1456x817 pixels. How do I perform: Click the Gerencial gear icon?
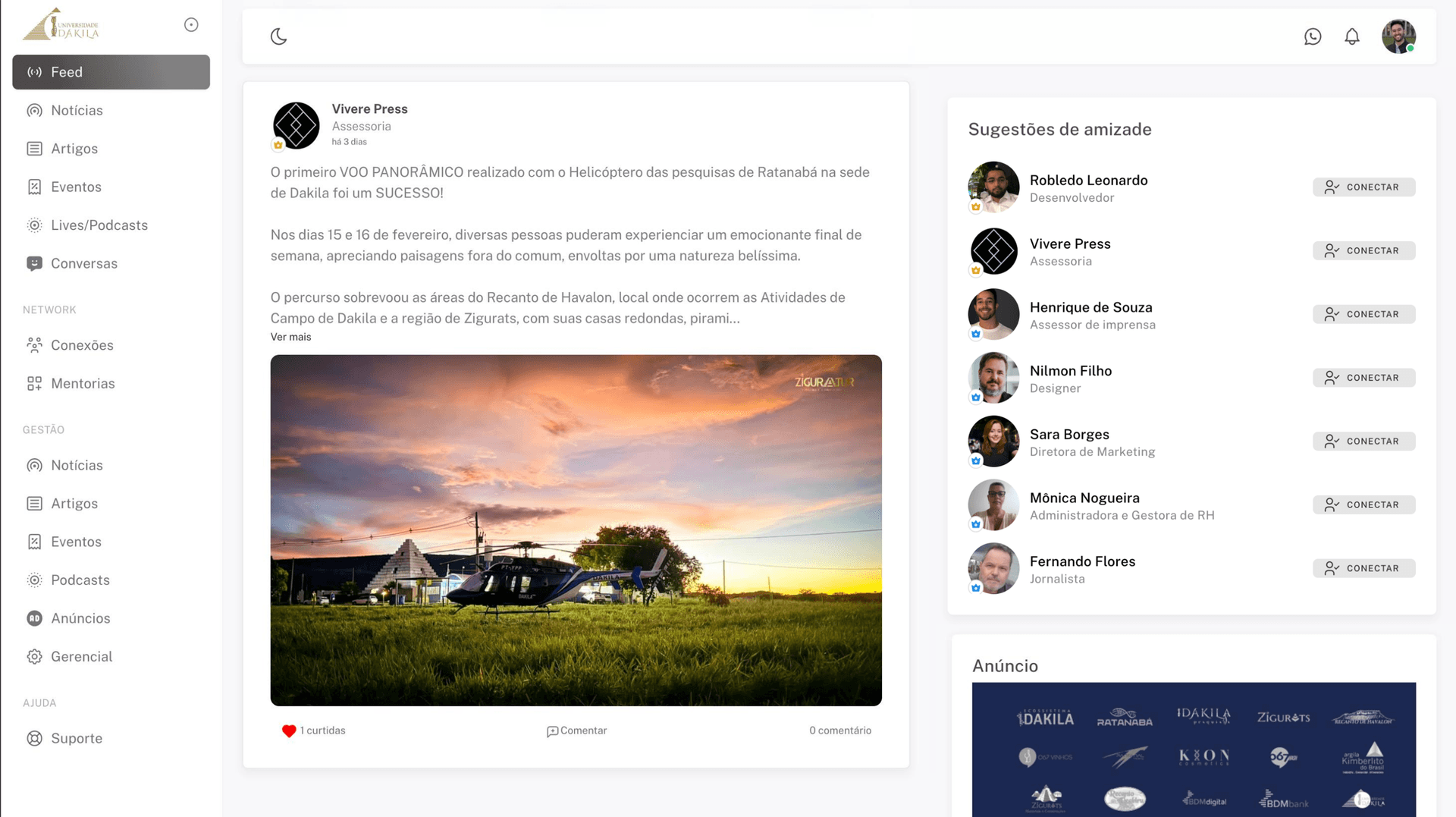click(x=34, y=657)
